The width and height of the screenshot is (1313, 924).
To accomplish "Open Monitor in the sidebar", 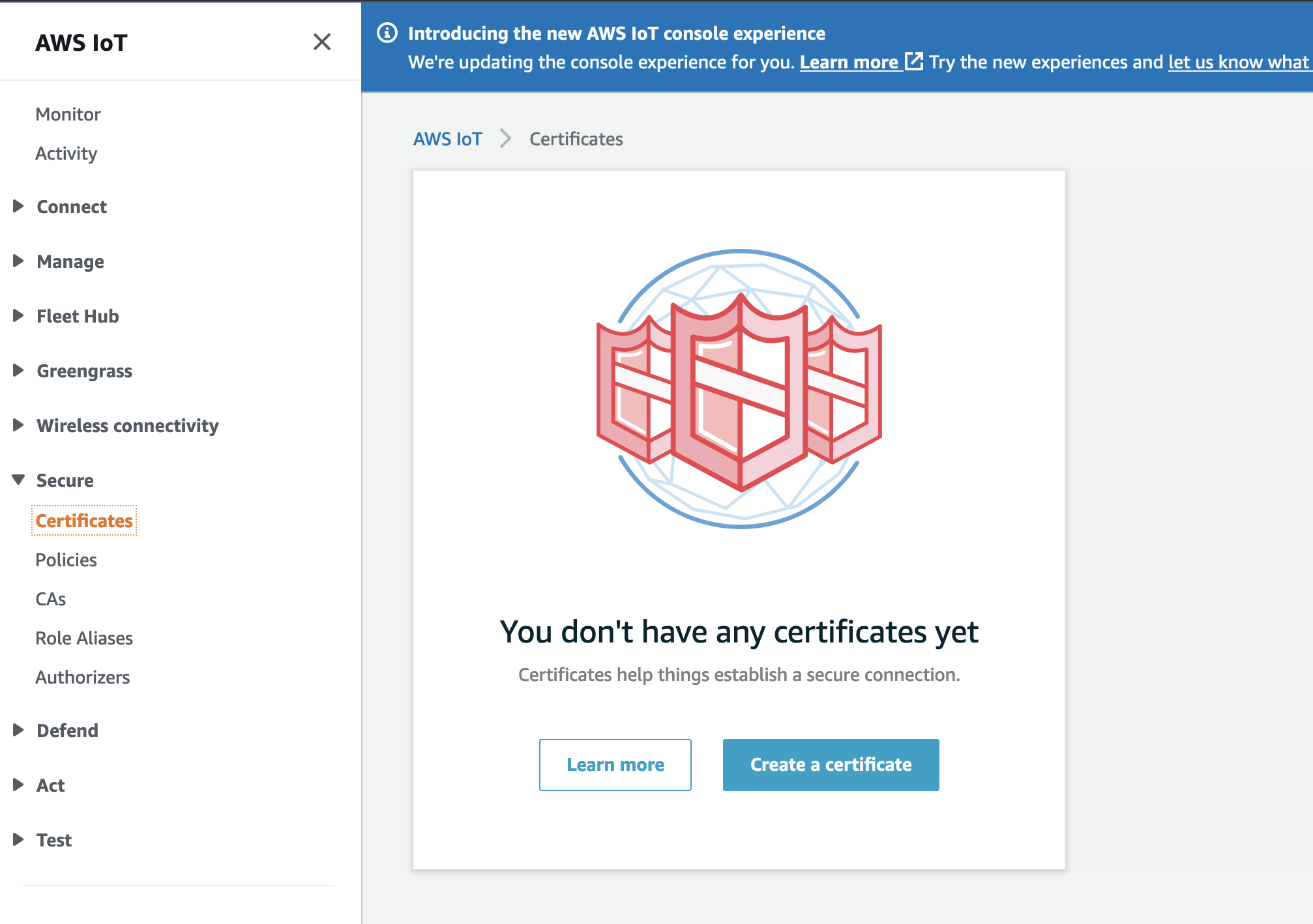I will coord(68,114).
